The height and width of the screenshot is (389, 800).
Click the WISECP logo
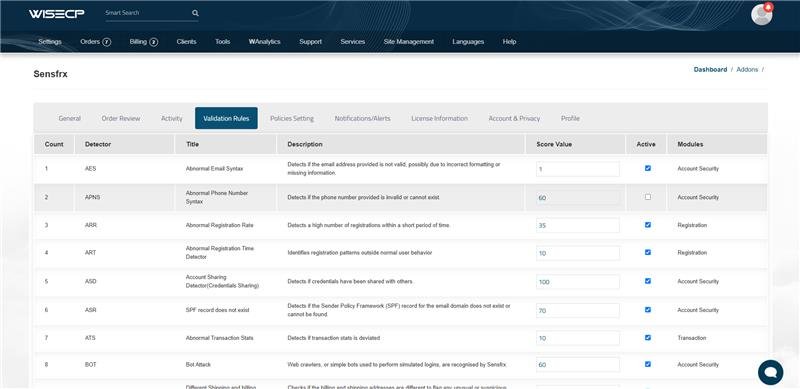[56, 14]
